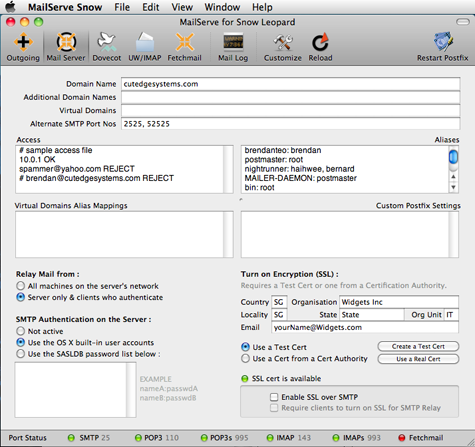
Task: Open the Customize tools icon
Action: click(283, 47)
